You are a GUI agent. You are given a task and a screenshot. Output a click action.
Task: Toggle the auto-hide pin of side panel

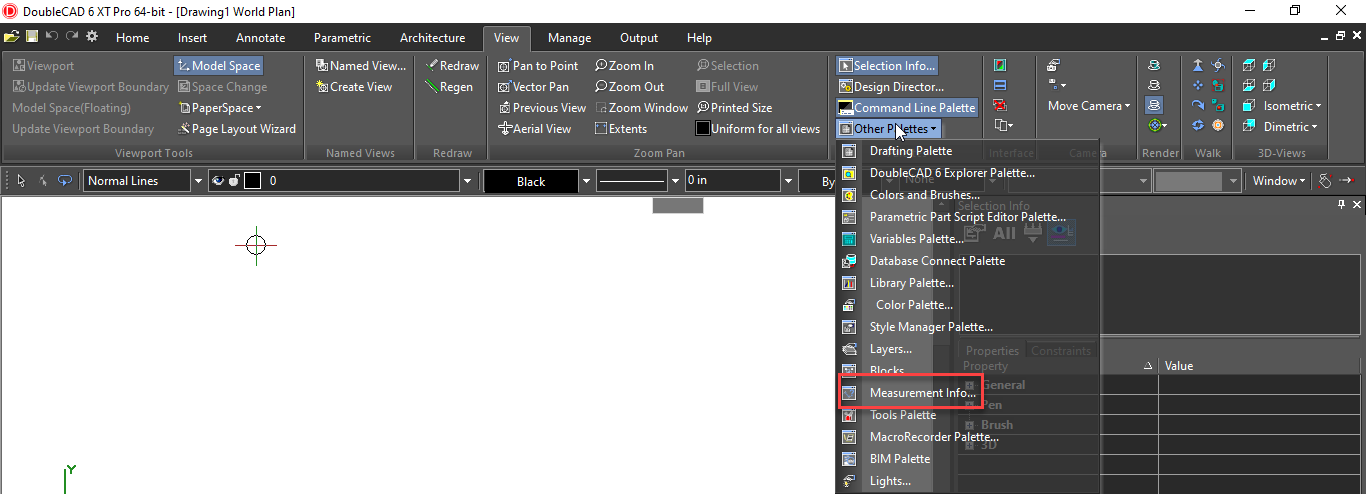coord(1342,204)
